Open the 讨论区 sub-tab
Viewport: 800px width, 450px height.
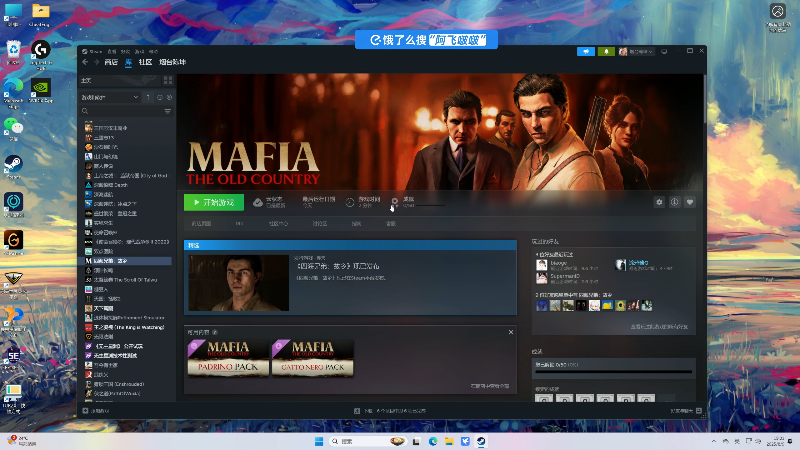point(320,223)
